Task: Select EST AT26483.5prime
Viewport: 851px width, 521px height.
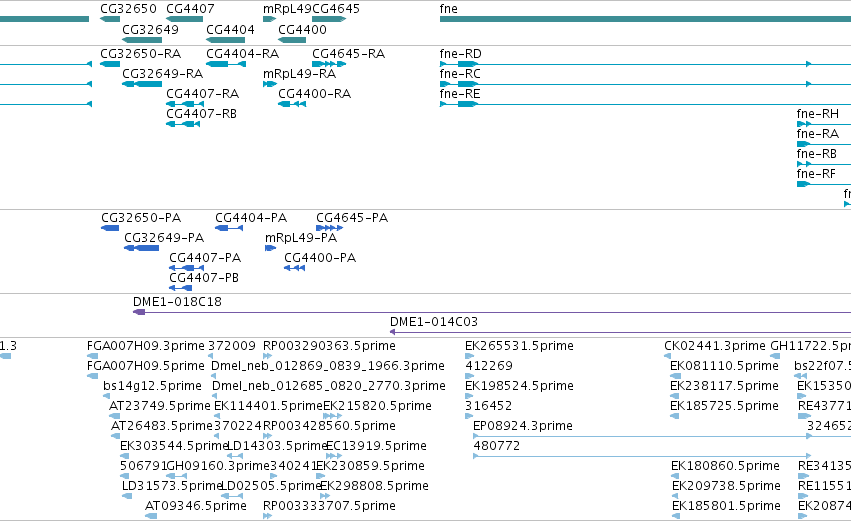Action: click(162, 426)
